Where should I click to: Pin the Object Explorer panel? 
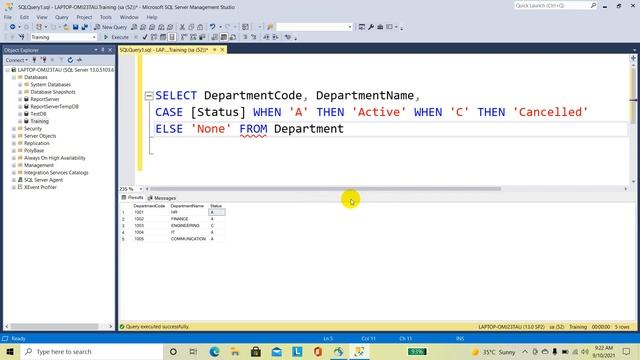pos(103,50)
